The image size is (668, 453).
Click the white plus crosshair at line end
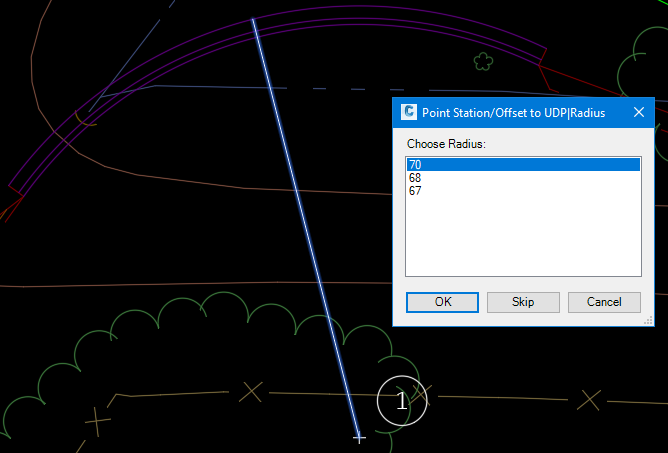360,437
